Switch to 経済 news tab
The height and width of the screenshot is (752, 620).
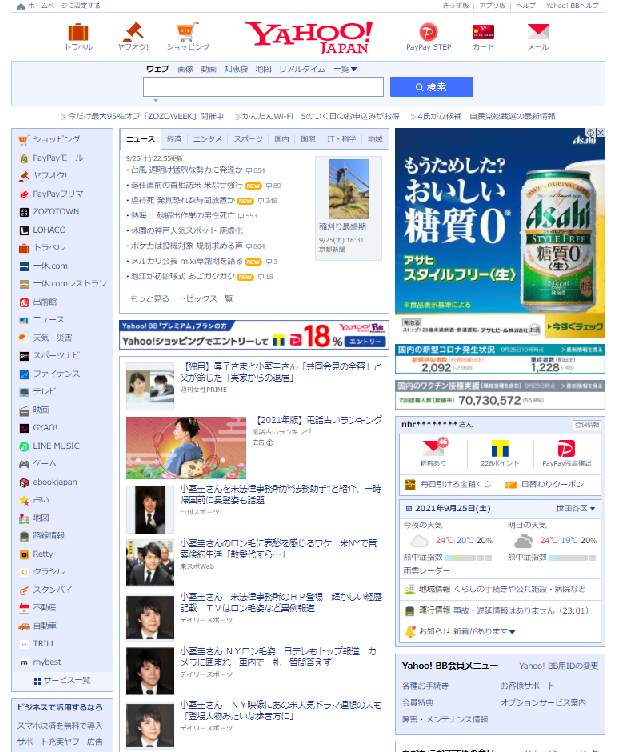(174, 139)
